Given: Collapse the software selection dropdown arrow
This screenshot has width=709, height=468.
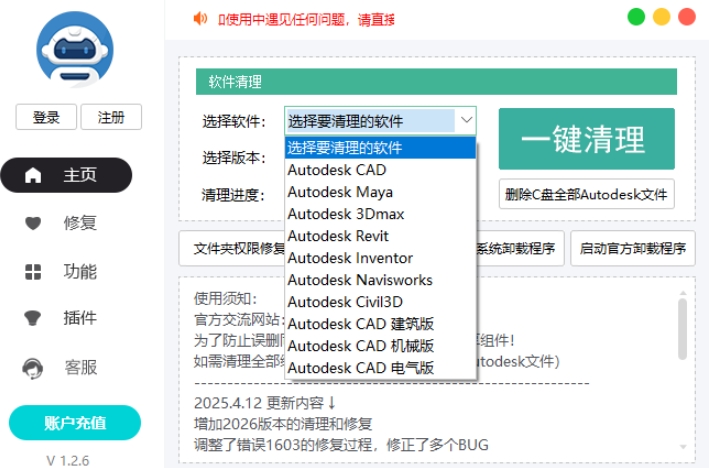Looking at the screenshot, I should [x=466, y=121].
